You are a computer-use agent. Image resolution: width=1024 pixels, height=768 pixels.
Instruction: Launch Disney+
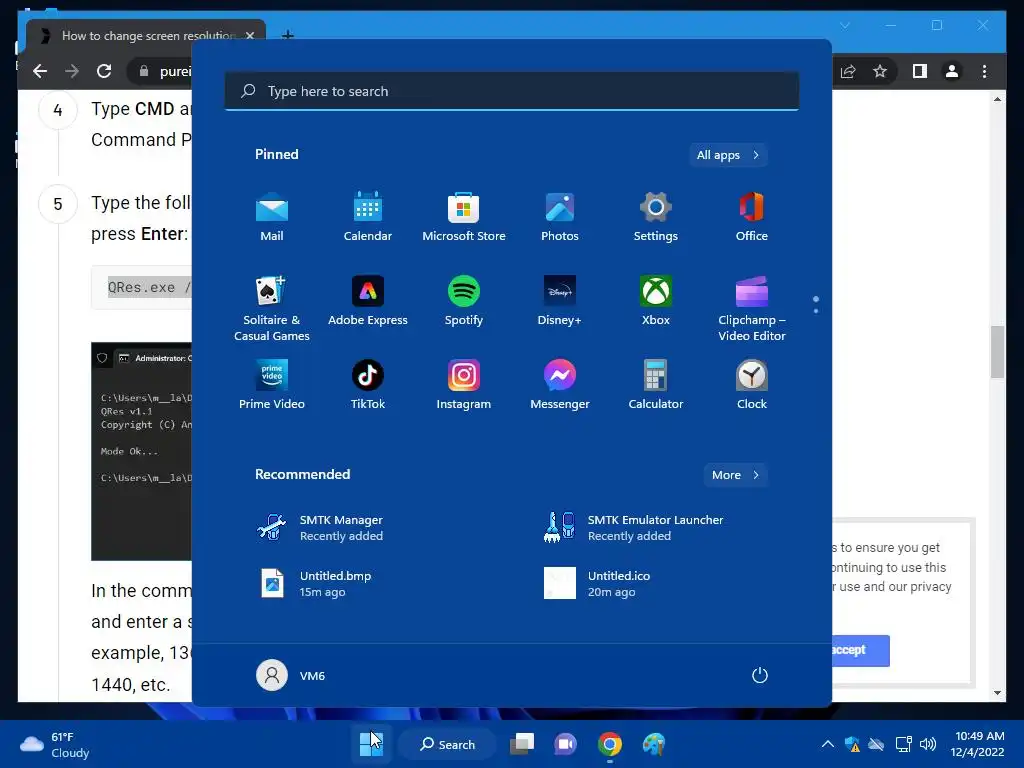[560, 302]
